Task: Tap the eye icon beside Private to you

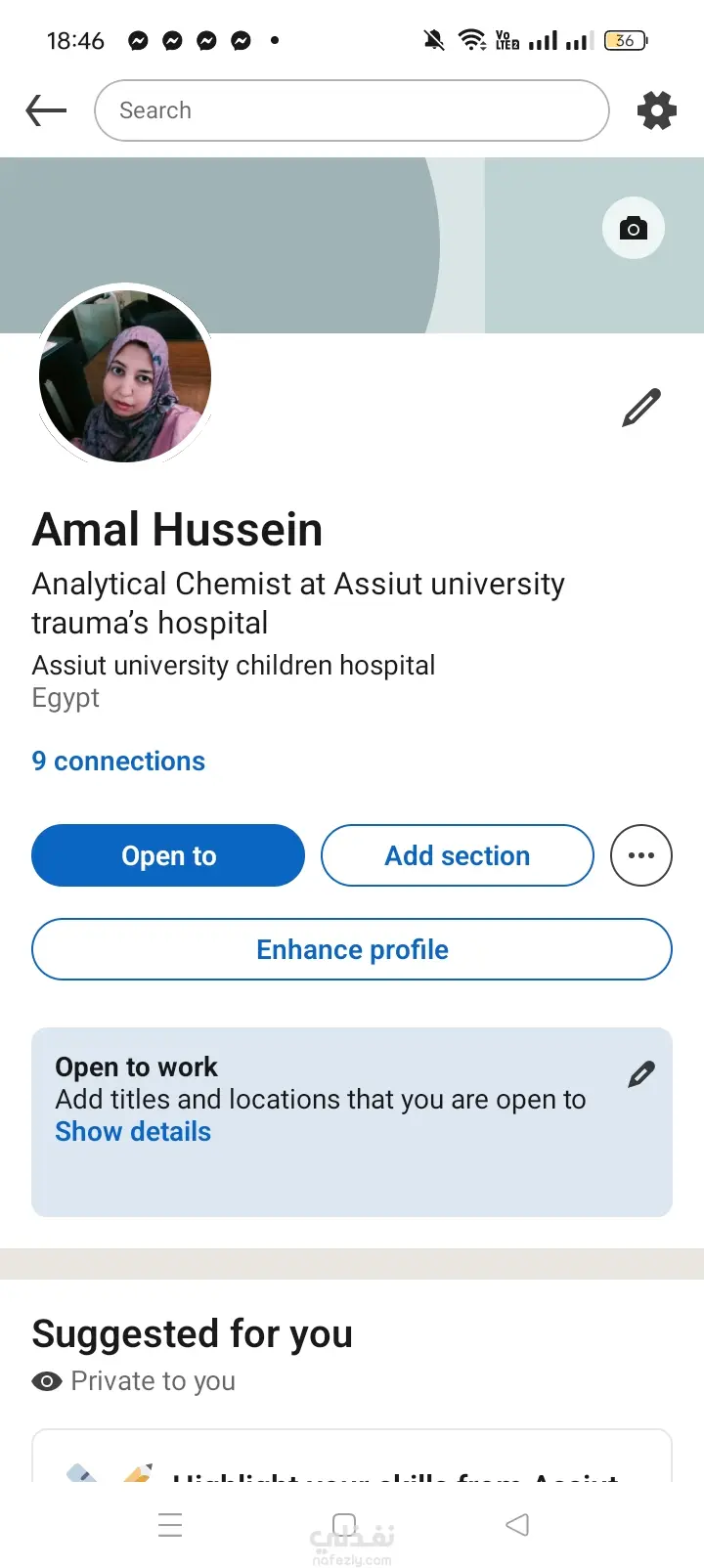Action: (46, 1381)
